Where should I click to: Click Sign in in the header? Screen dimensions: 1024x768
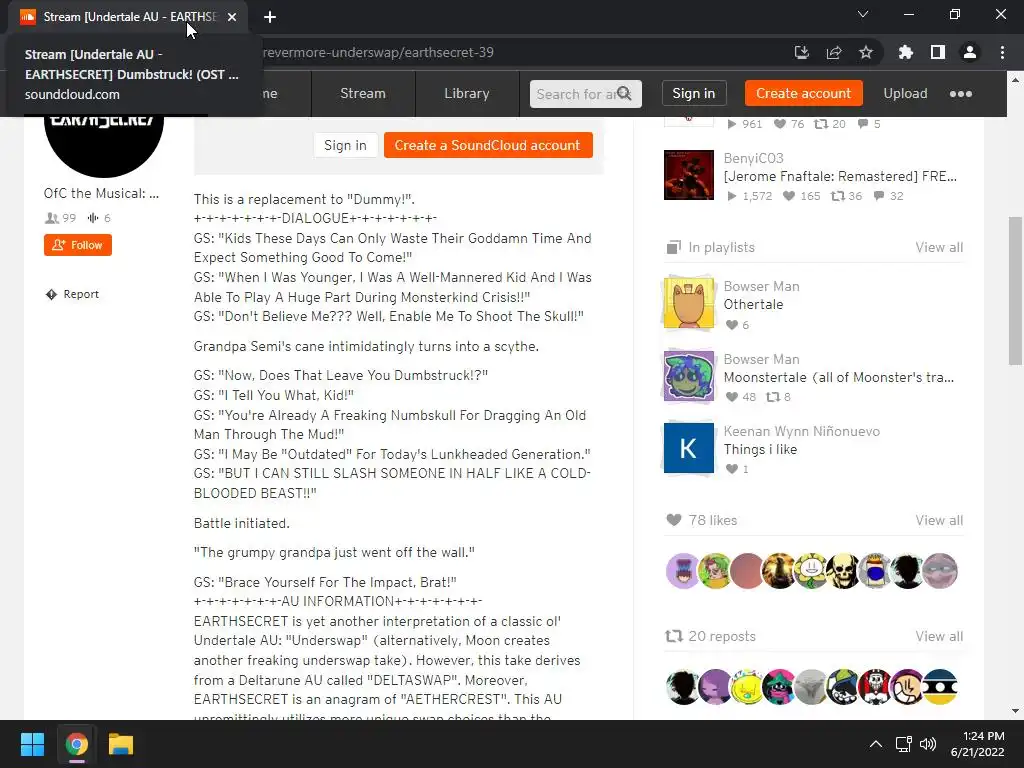pos(694,93)
